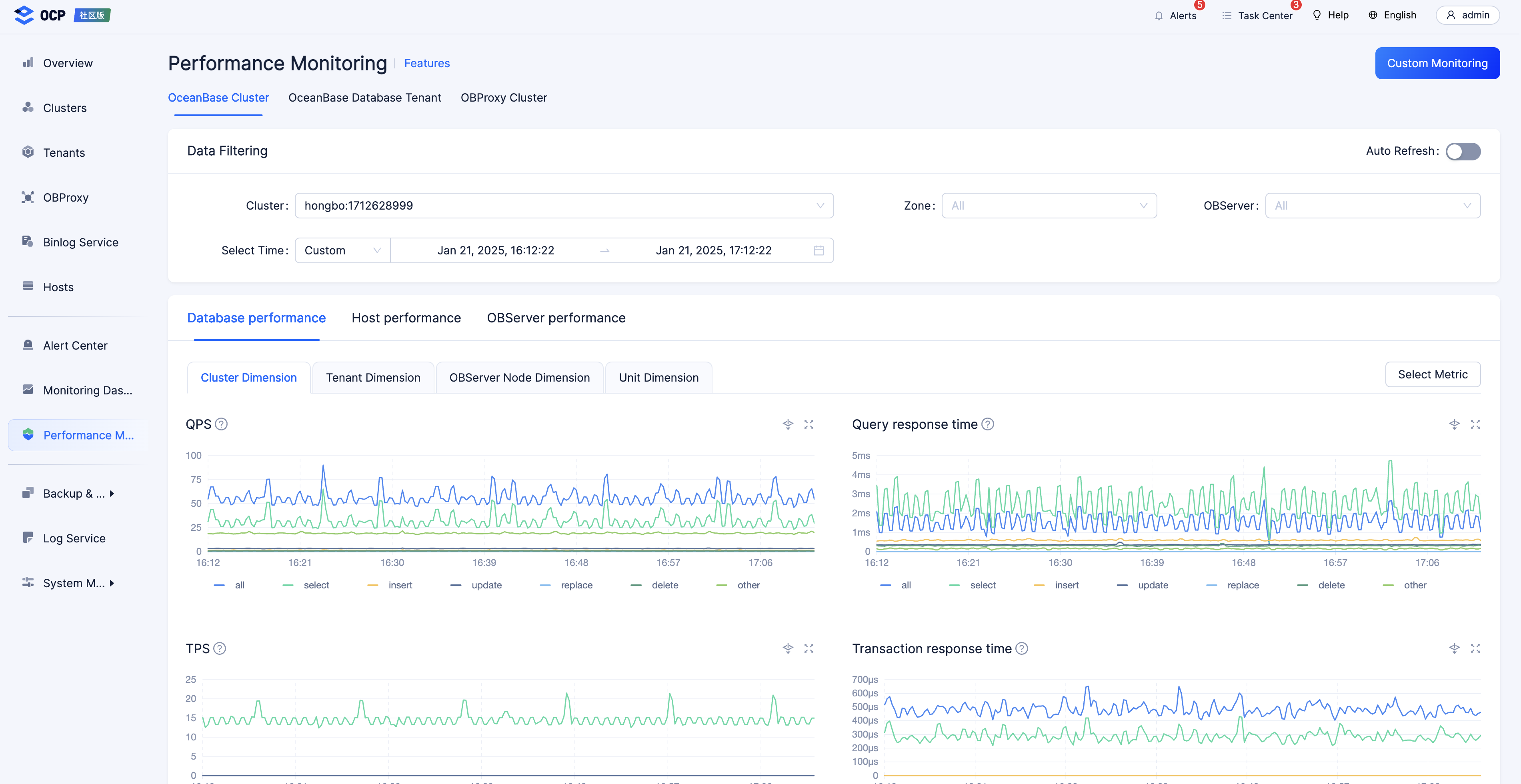Expand Query response time chart fullscreen
This screenshot has width=1521, height=784.
(x=1475, y=424)
